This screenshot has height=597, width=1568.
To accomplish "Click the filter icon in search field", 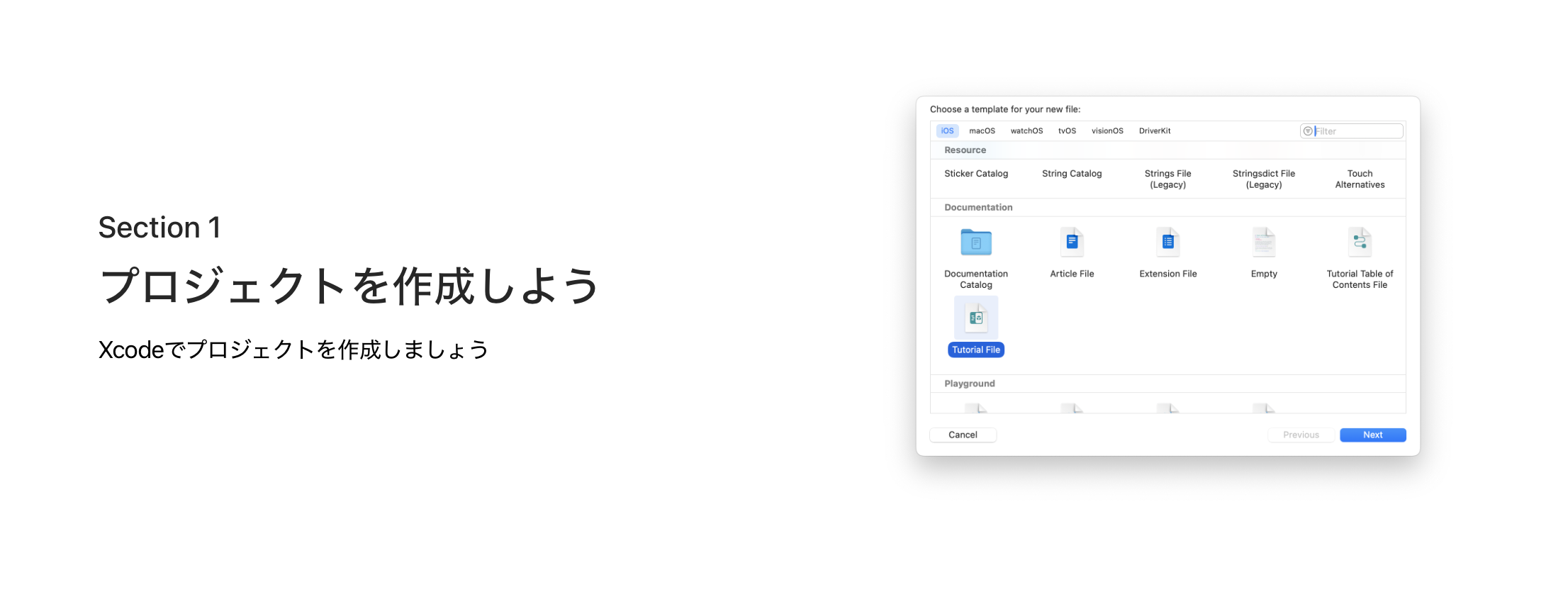I will (x=1308, y=131).
